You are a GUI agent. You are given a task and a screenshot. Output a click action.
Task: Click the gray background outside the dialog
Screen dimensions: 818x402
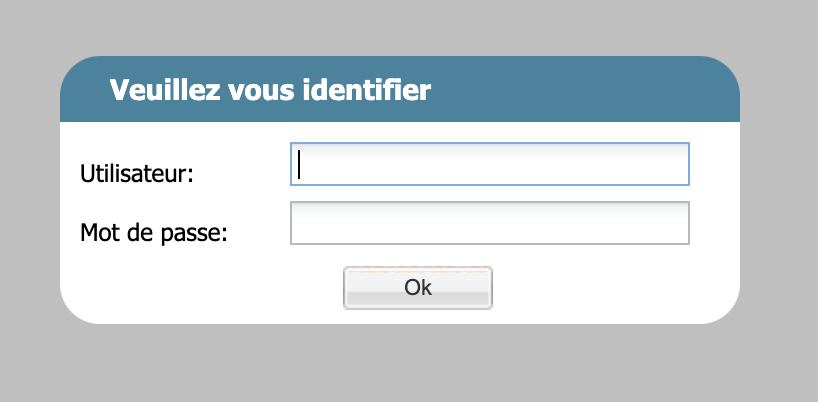(400, 365)
